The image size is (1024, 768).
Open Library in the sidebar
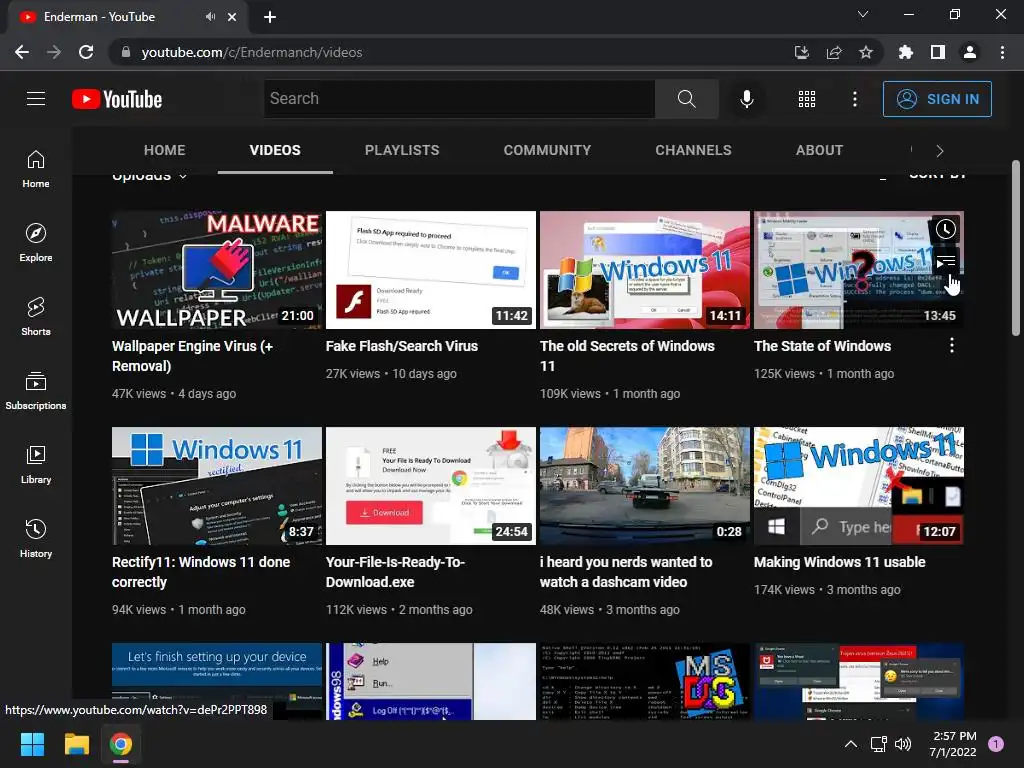(36, 464)
